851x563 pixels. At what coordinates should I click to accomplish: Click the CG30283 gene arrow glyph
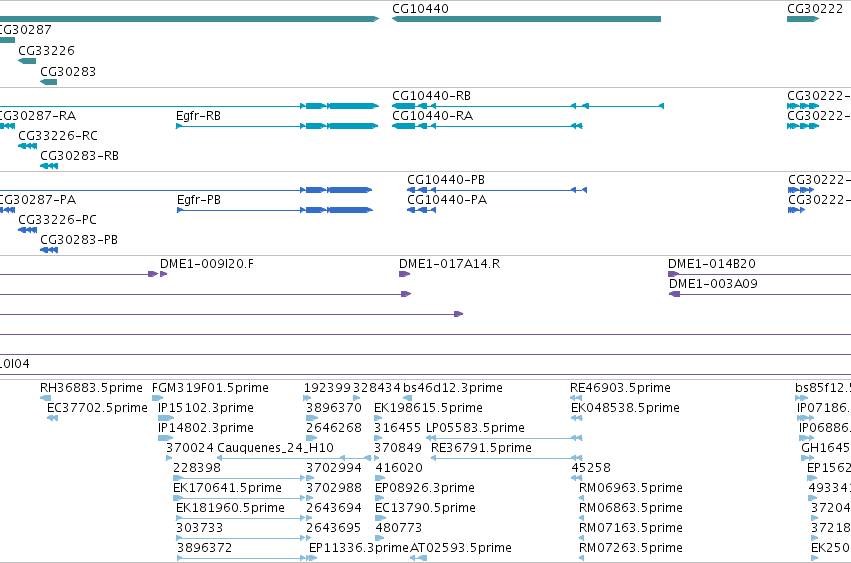[49, 82]
